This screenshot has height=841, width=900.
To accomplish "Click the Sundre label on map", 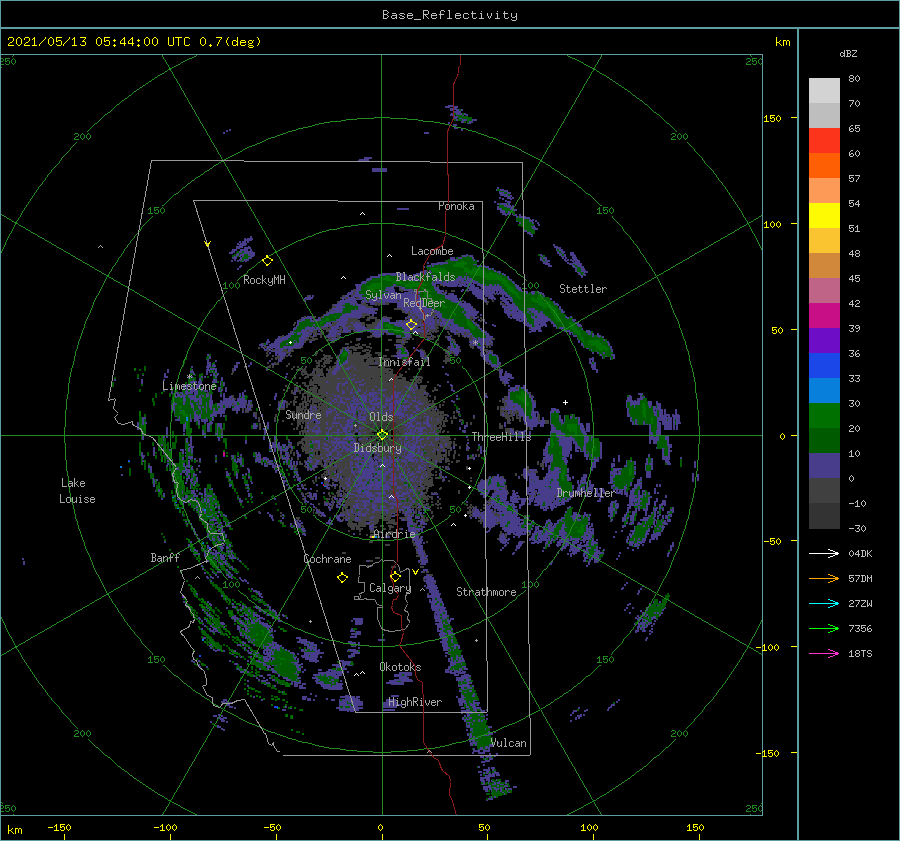I will 303,414.
